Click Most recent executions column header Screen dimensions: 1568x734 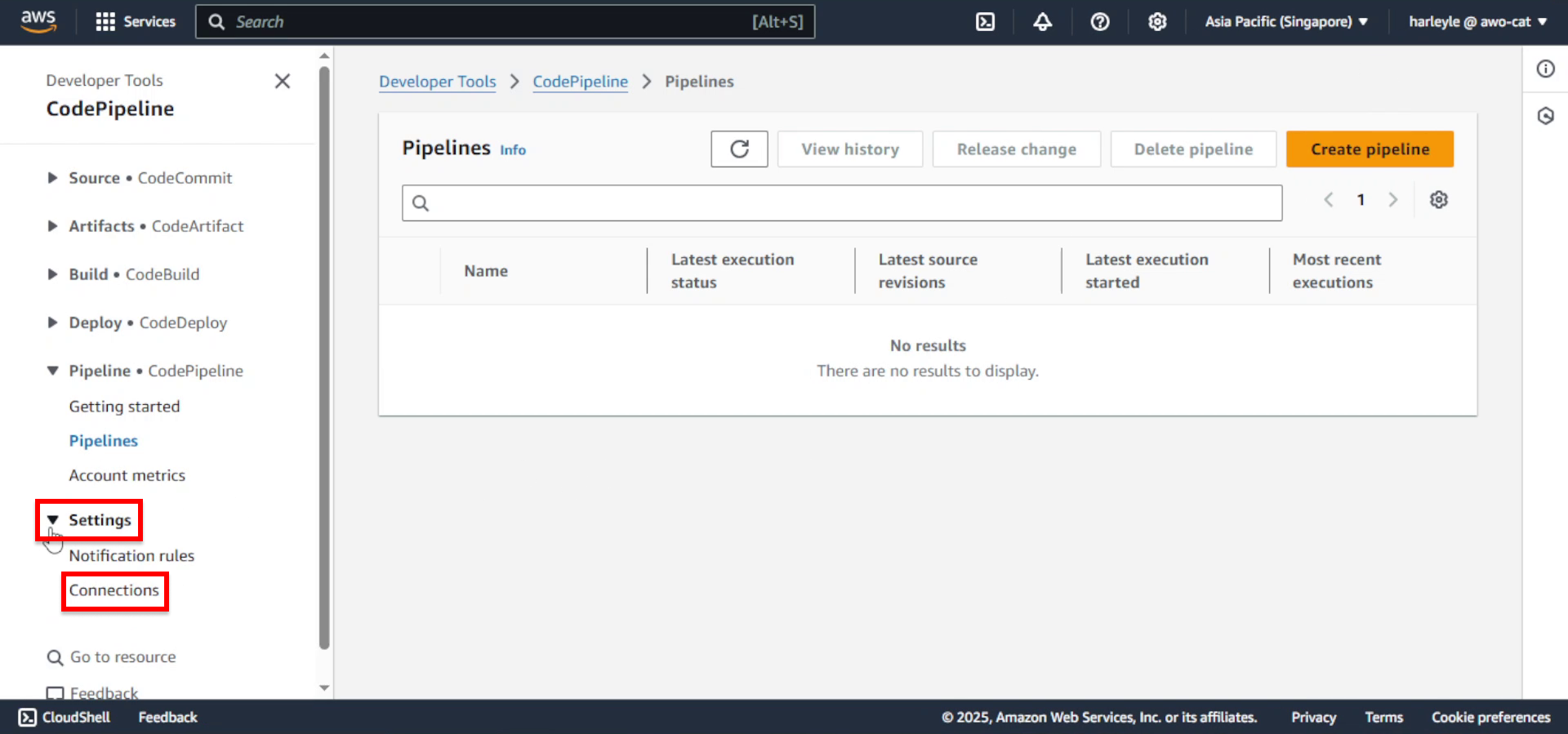[x=1337, y=271]
